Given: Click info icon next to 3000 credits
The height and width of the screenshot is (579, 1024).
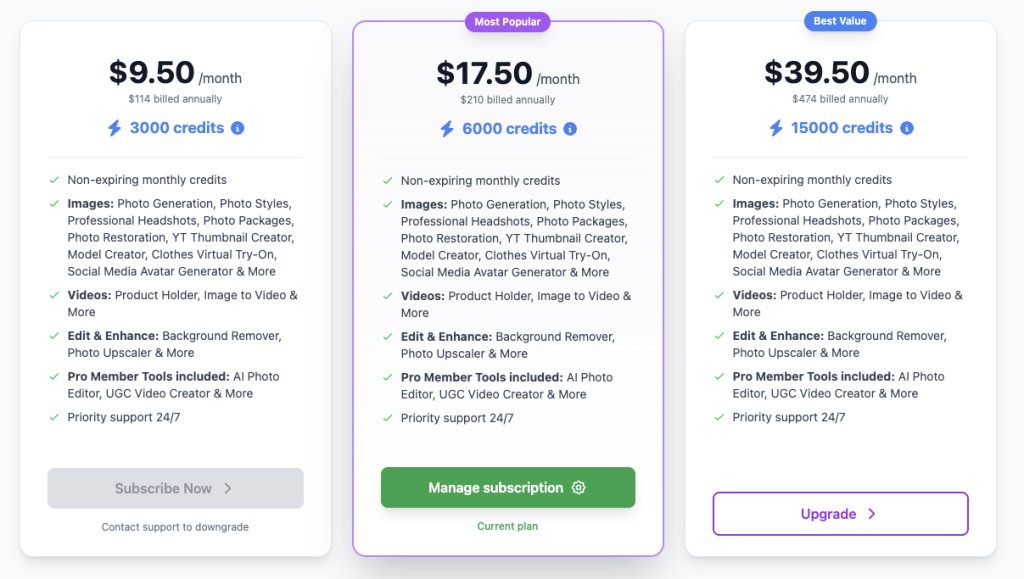Looking at the screenshot, I should [x=238, y=128].
